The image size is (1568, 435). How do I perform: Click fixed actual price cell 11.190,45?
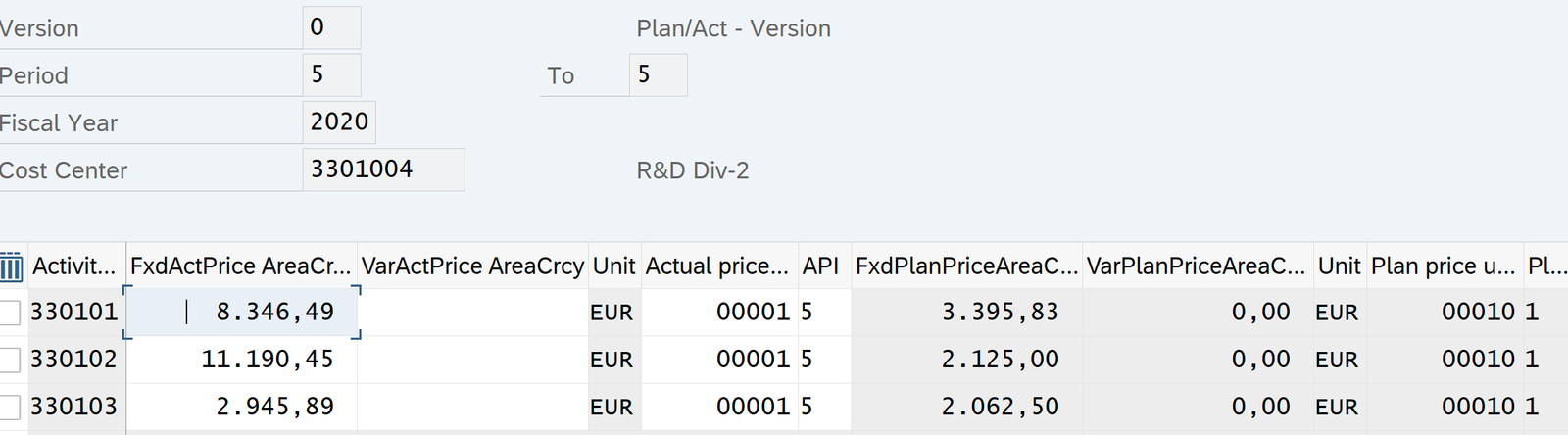(241, 360)
